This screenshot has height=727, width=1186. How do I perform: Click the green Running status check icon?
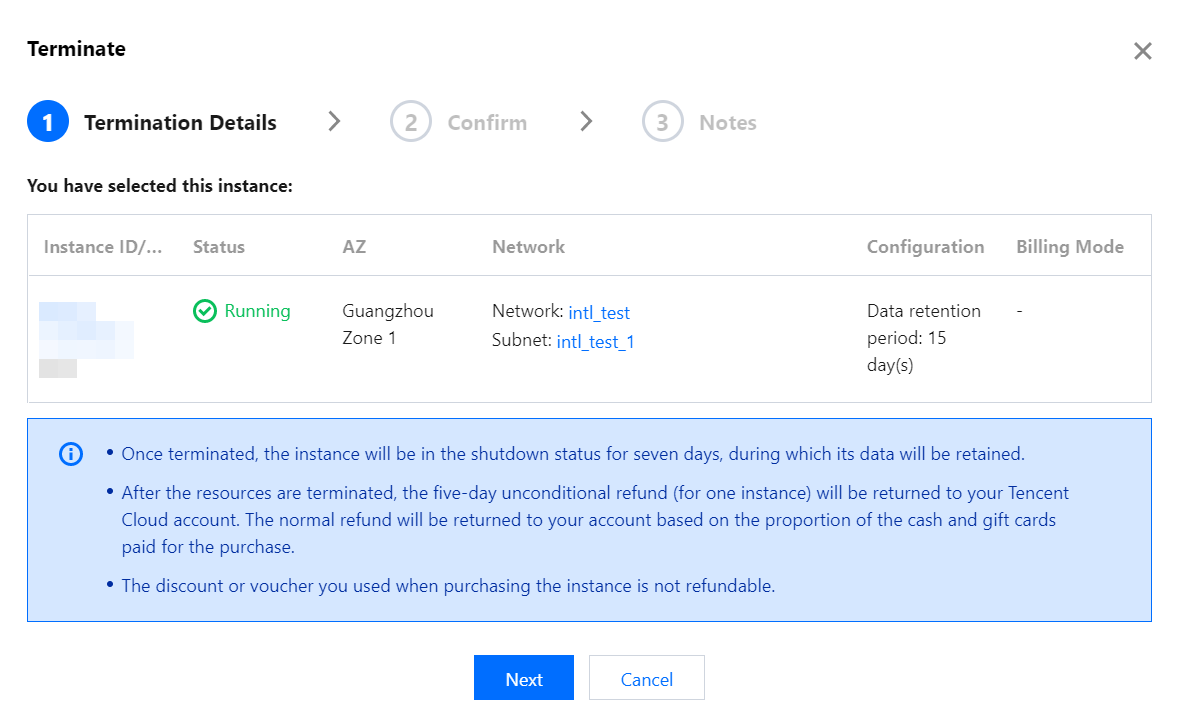point(204,312)
